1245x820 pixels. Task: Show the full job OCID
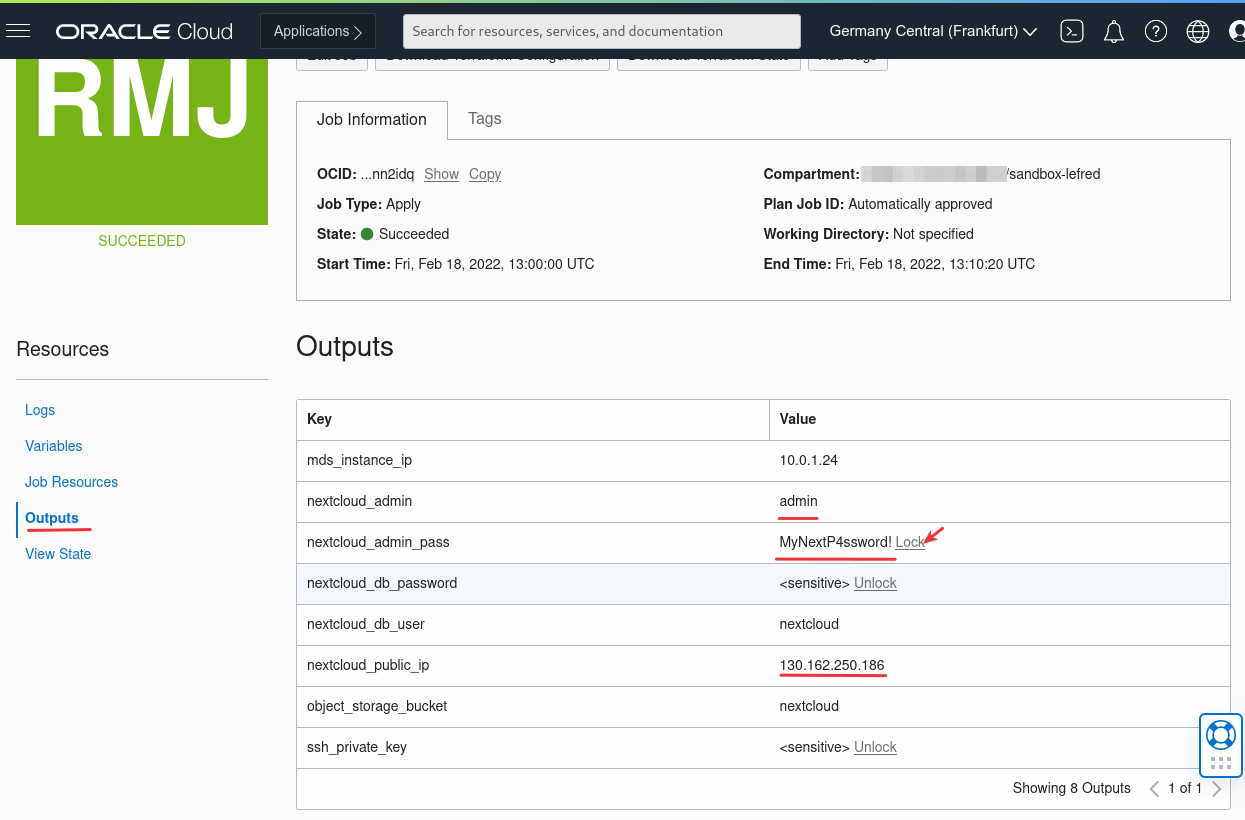coord(441,174)
